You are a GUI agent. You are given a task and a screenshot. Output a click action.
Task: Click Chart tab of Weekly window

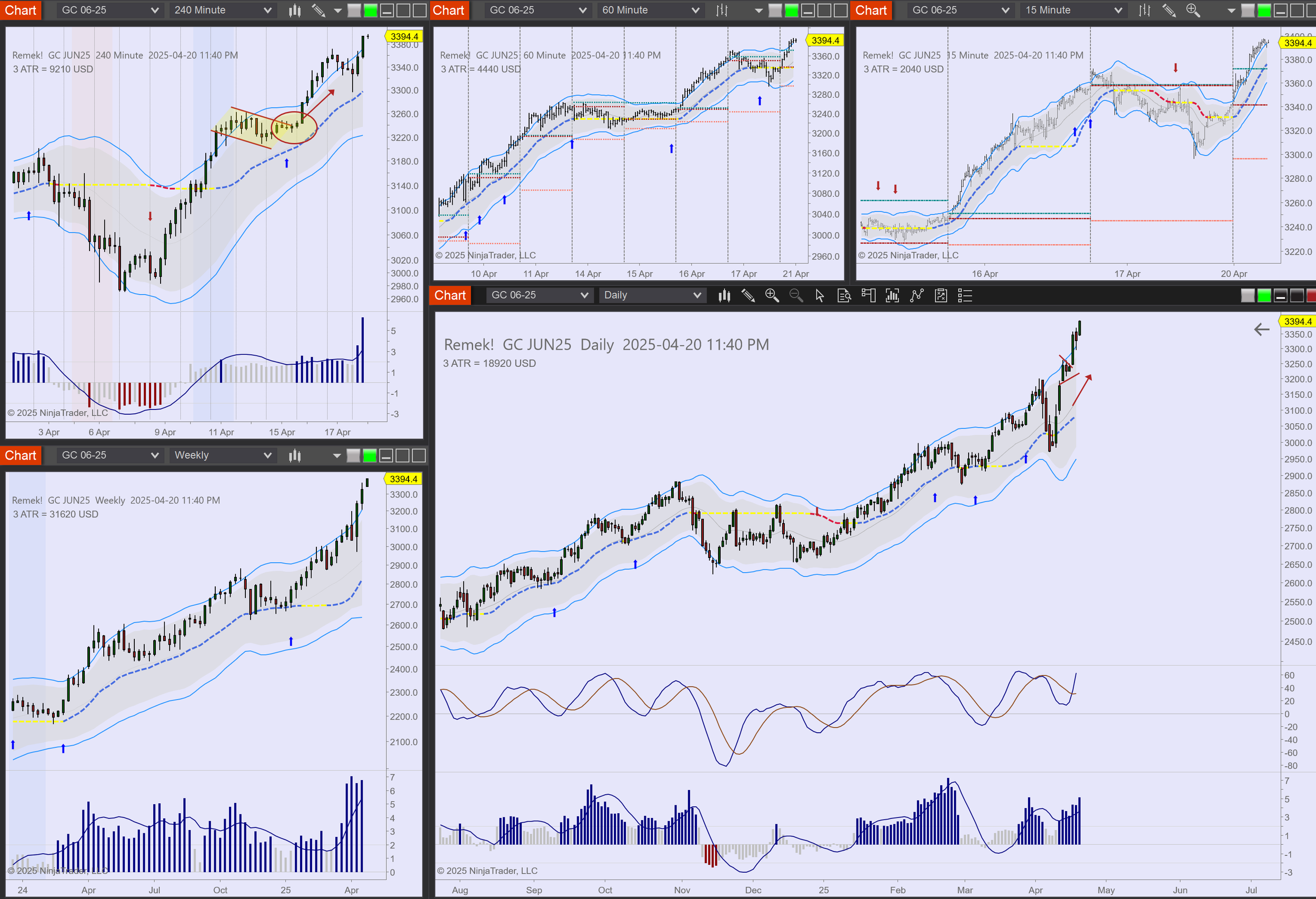[x=21, y=455]
